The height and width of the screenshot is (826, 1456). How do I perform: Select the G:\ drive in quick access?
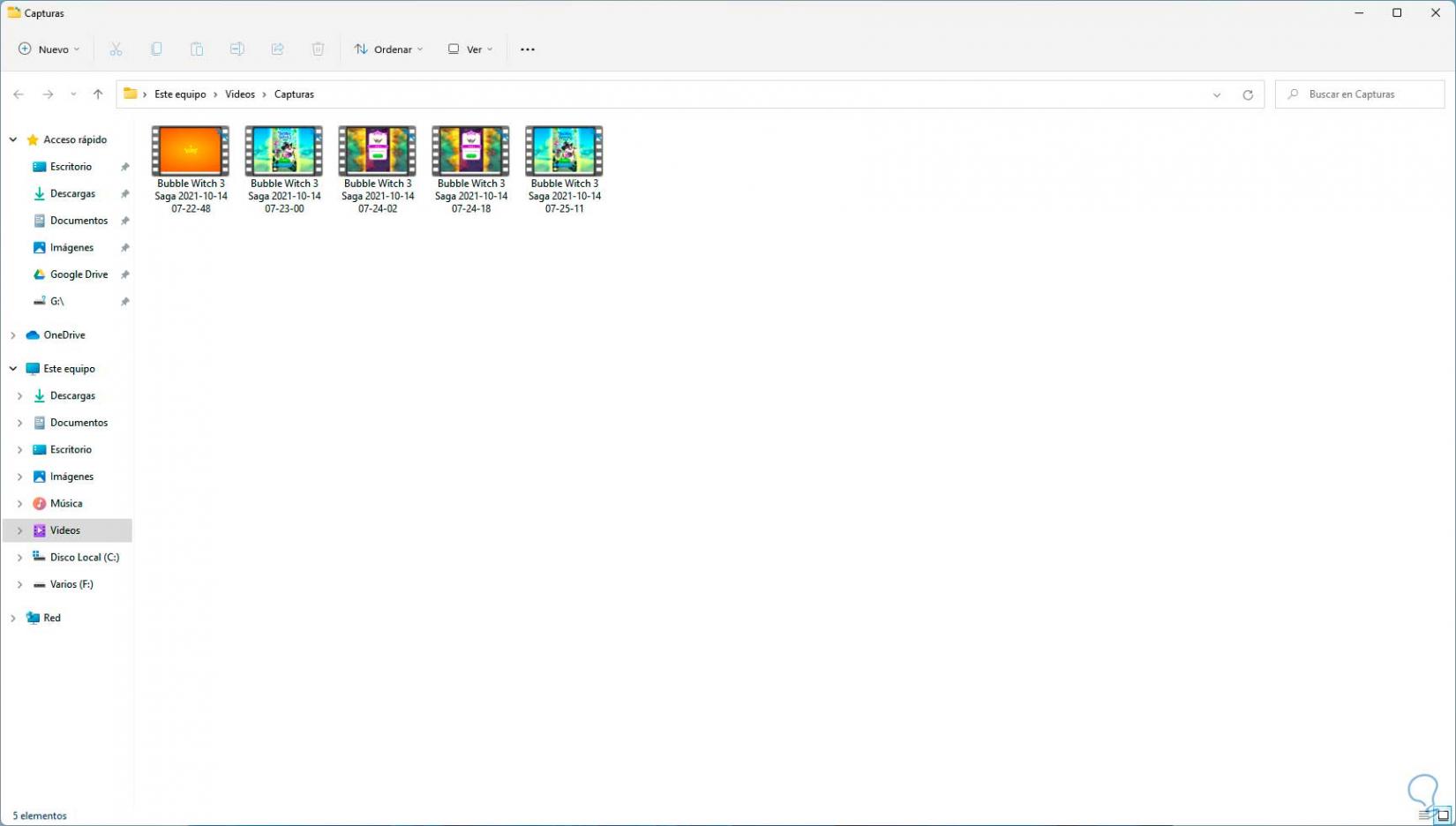click(56, 302)
